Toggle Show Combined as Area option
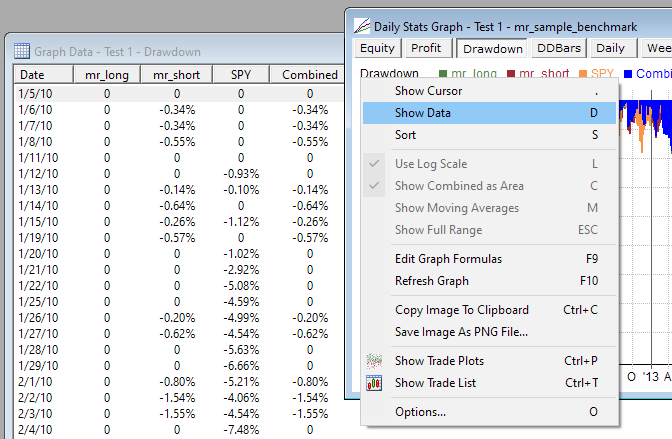The width and height of the screenshot is (672, 439). pyautogui.click(x=375, y=186)
